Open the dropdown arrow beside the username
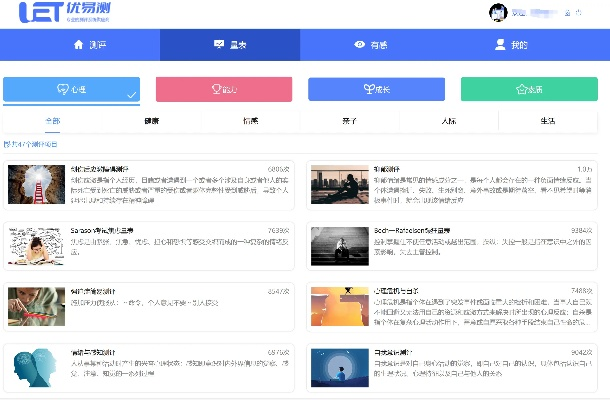Screen dimensions: 610x400 click(577, 13)
